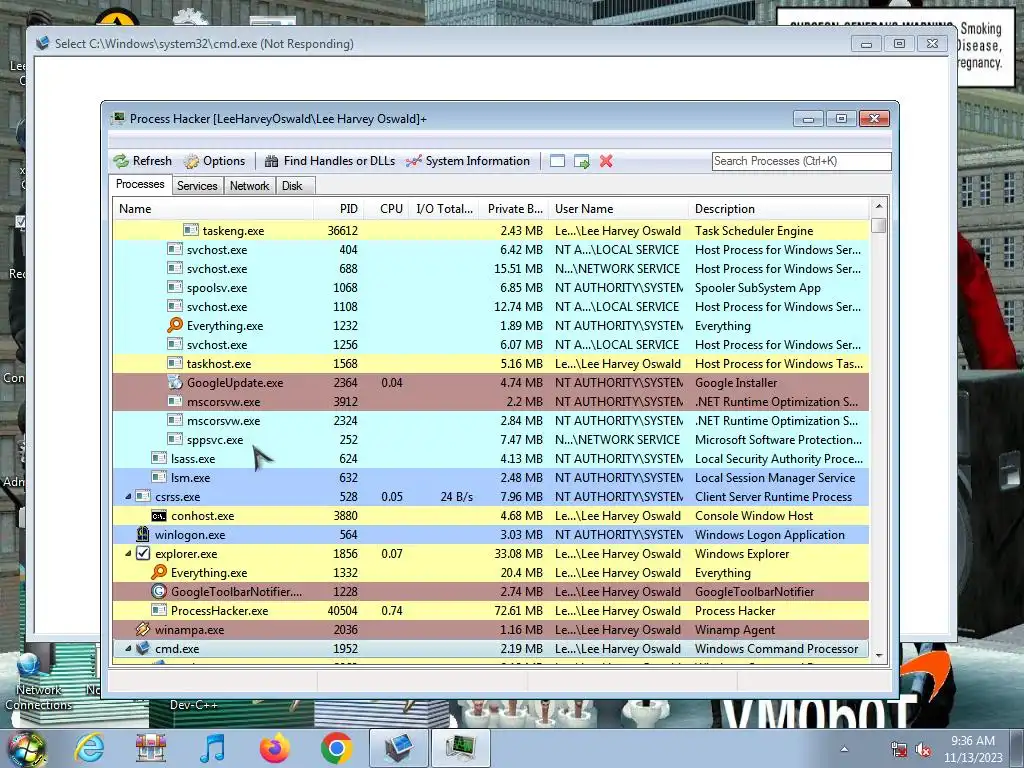Minimize the cmd.exe Not Responding window
Image resolution: width=1024 pixels, height=768 pixels.
(x=867, y=44)
